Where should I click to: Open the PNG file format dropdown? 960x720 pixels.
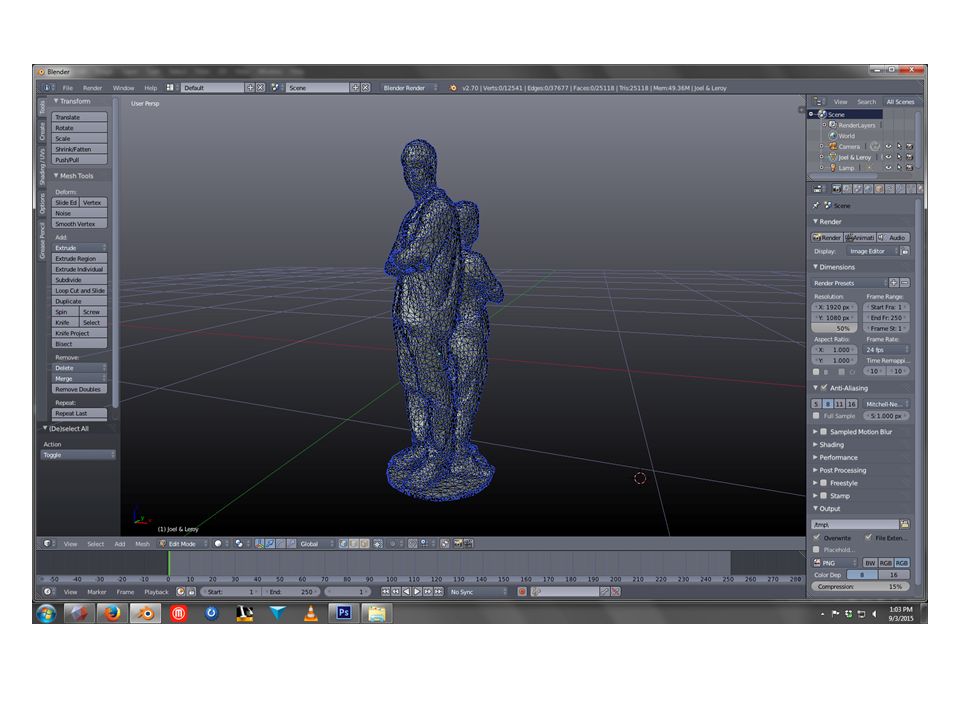click(x=835, y=563)
